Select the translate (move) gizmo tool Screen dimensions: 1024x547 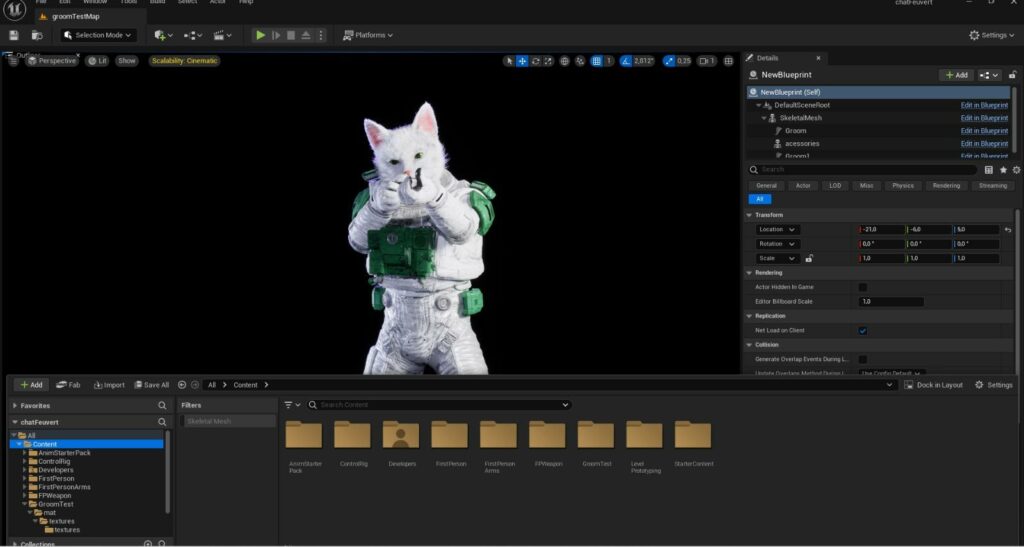(x=522, y=61)
